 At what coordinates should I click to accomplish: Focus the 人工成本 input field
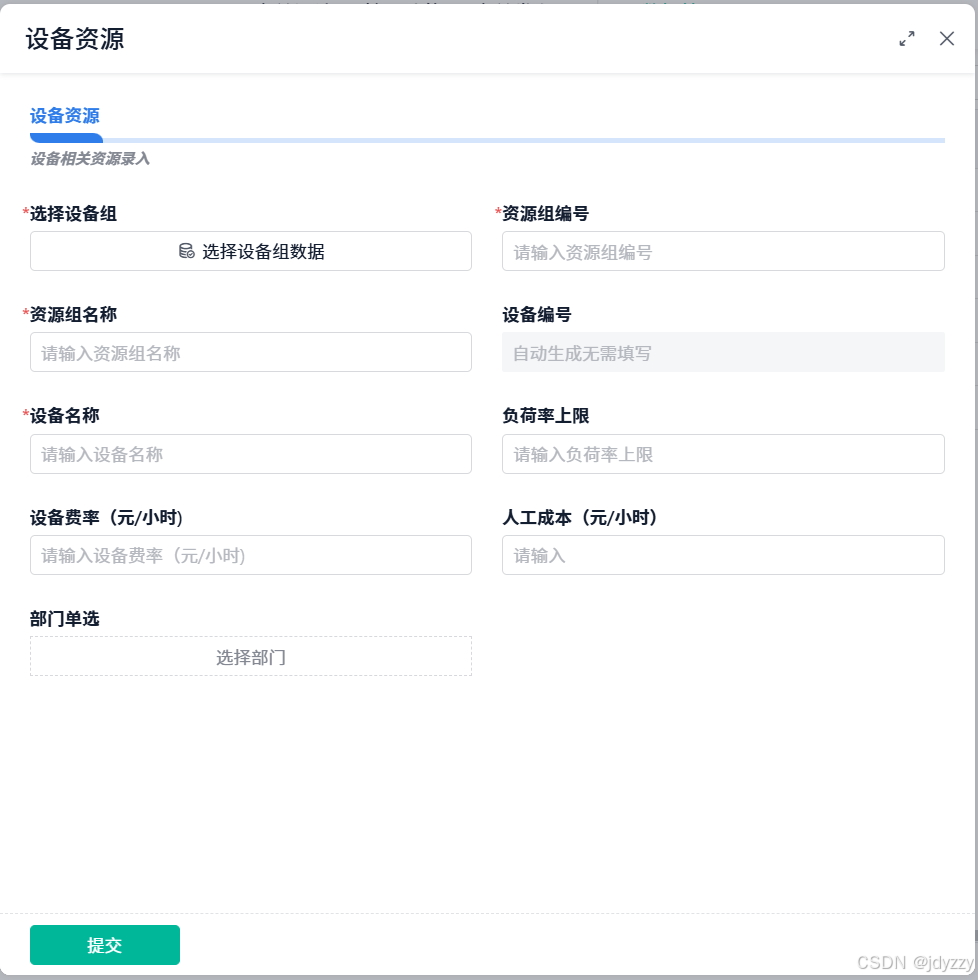[722, 555]
